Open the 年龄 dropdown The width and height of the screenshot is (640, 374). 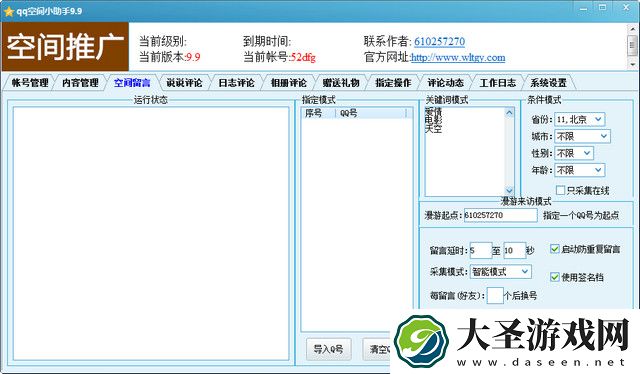pyautogui.click(x=580, y=170)
